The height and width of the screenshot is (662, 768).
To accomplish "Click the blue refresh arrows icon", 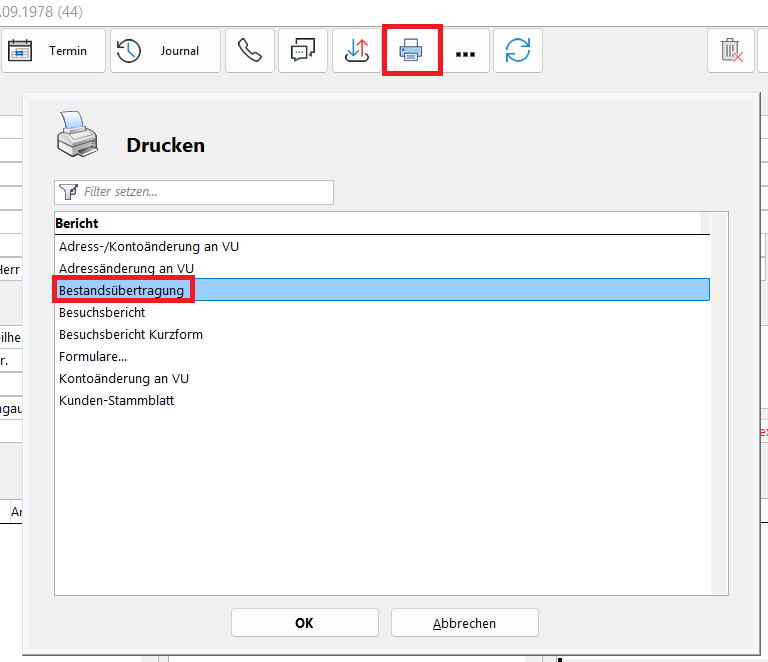I will [517, 51].
